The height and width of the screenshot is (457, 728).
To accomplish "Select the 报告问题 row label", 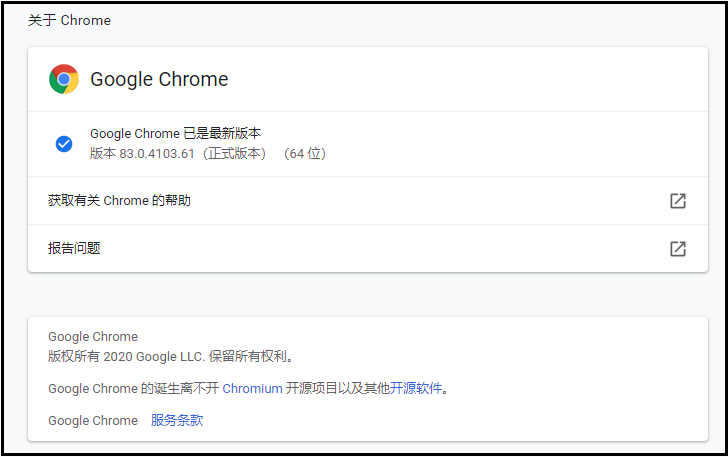I will tap(74, 249).
